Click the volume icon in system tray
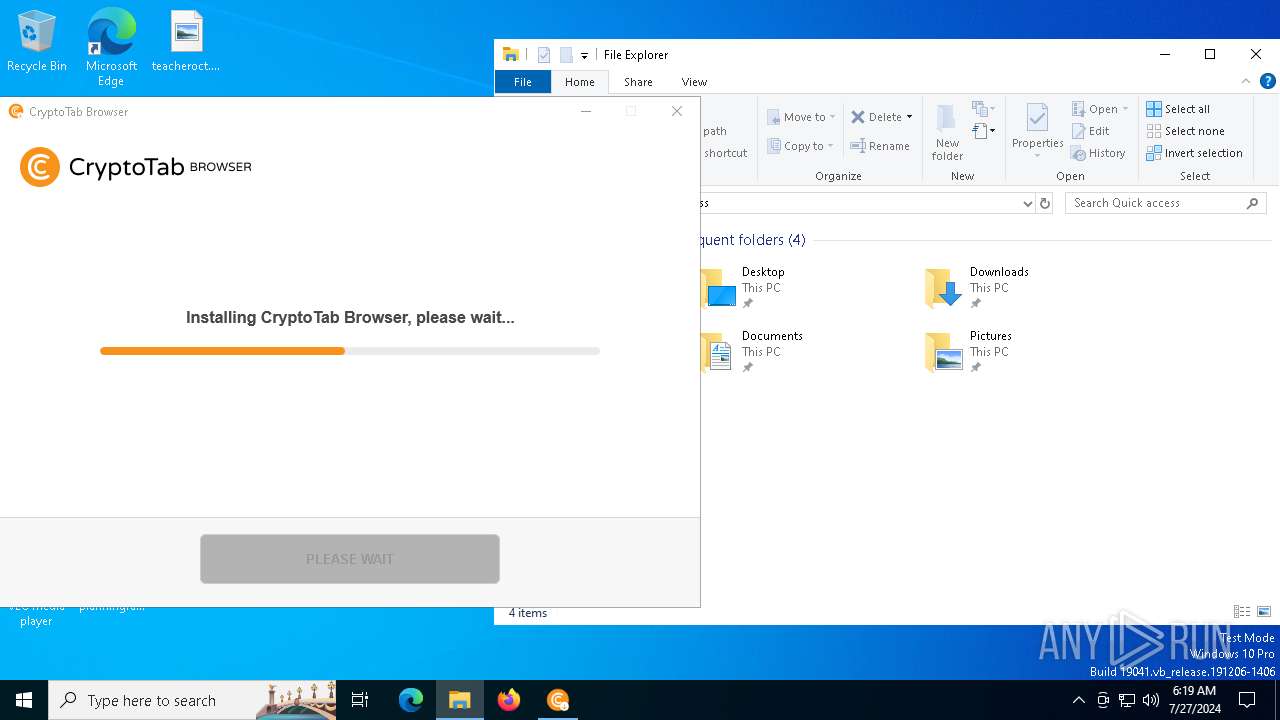 pos(1151,700)
